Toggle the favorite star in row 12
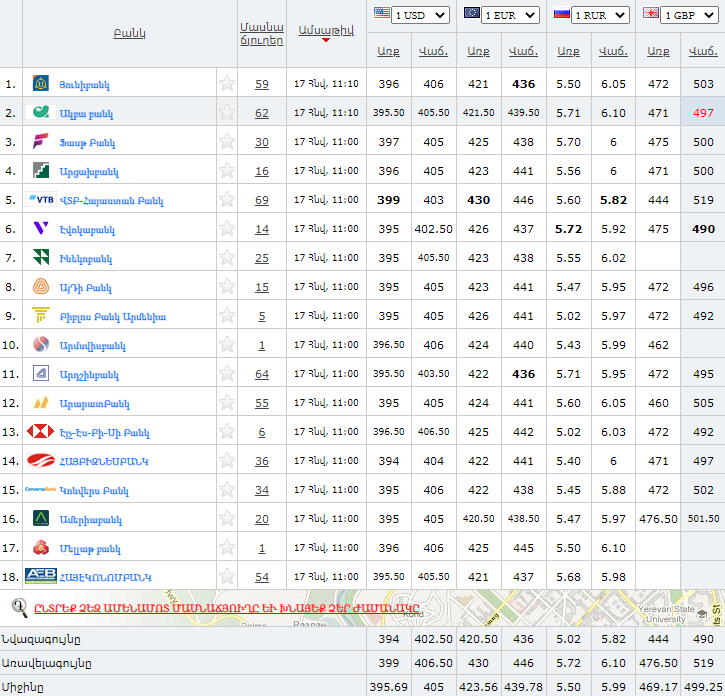Screen dimensions: 725x696 [x=227, y=402]
